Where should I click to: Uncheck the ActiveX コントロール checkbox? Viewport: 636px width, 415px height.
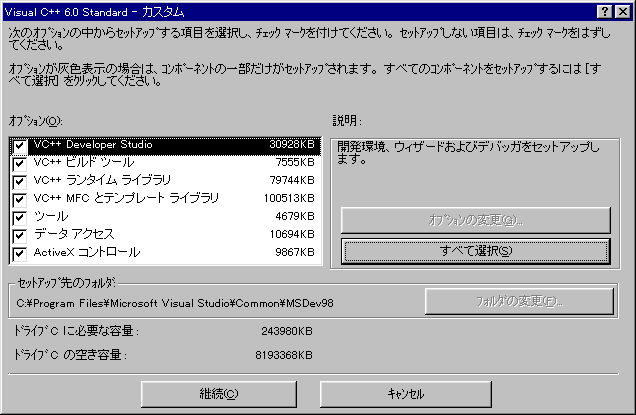coord(19,254)
